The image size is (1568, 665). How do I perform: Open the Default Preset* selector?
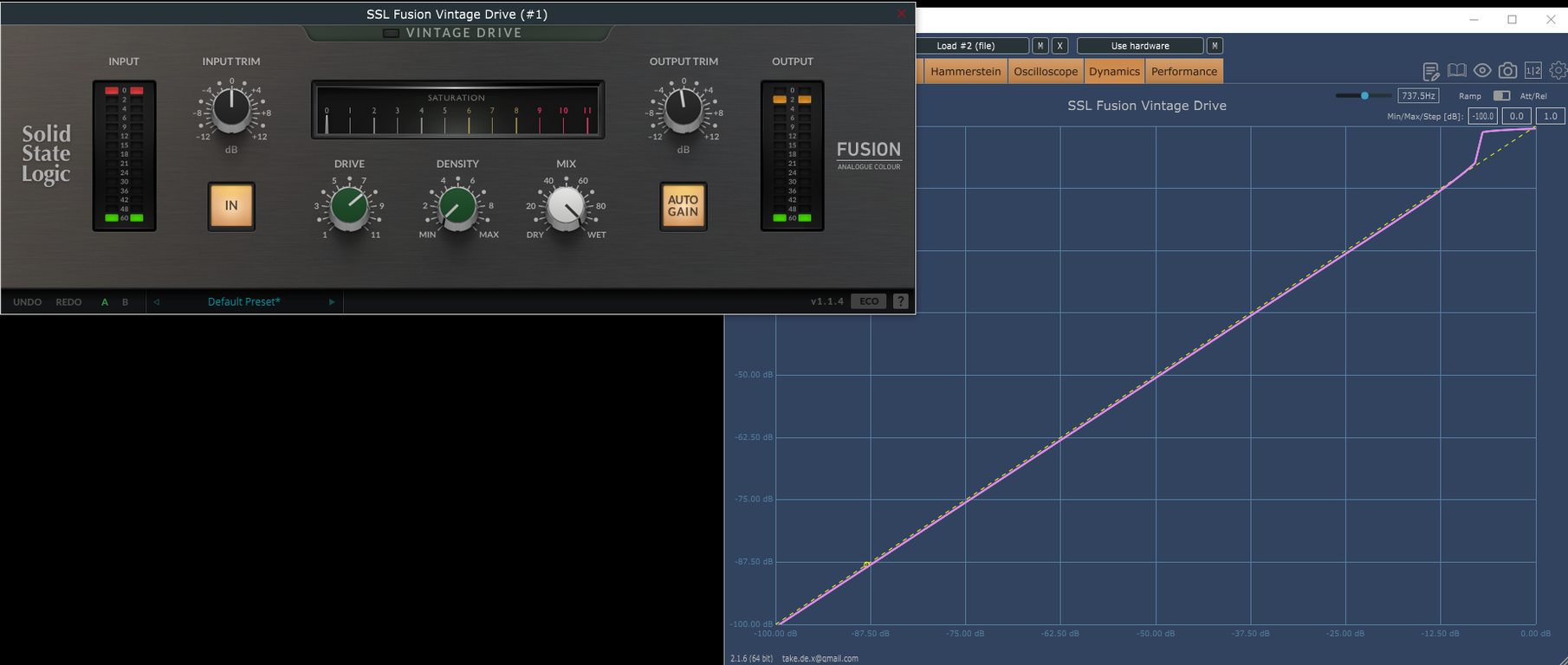(x=244, y=302)
